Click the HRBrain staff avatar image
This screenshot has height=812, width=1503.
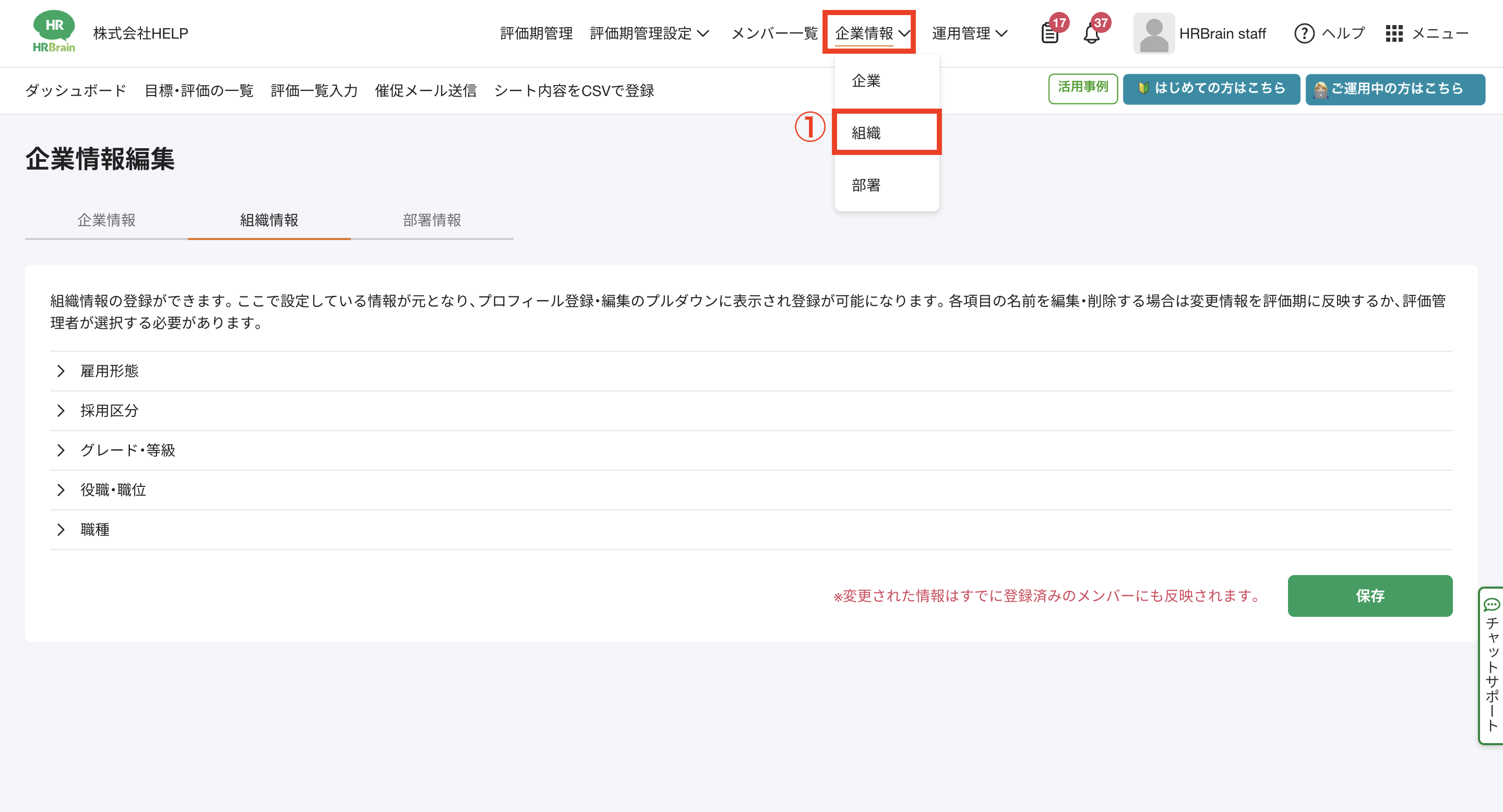coord(1153,34)
